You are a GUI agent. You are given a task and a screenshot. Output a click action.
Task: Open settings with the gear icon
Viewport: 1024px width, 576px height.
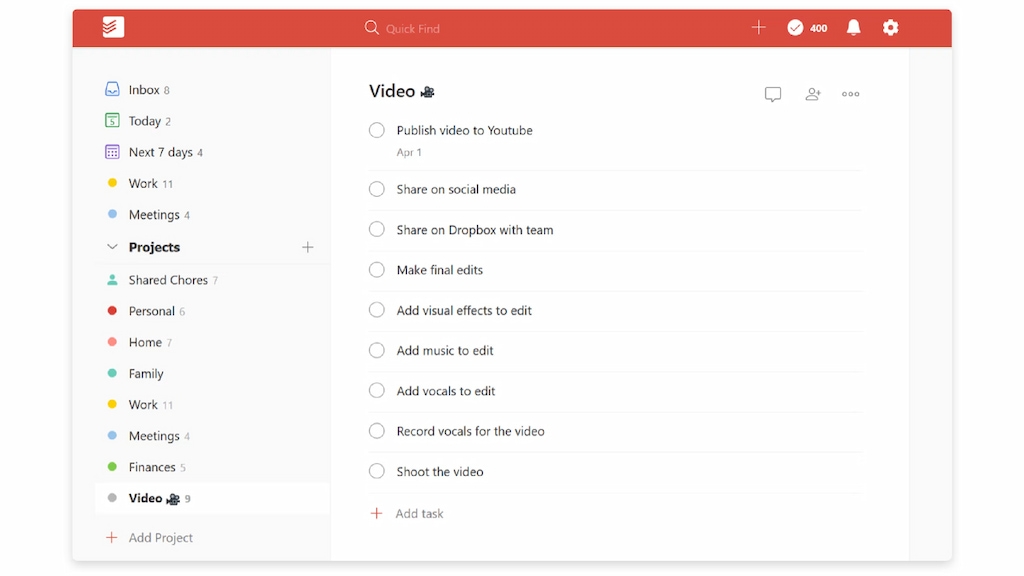[890, 28]
